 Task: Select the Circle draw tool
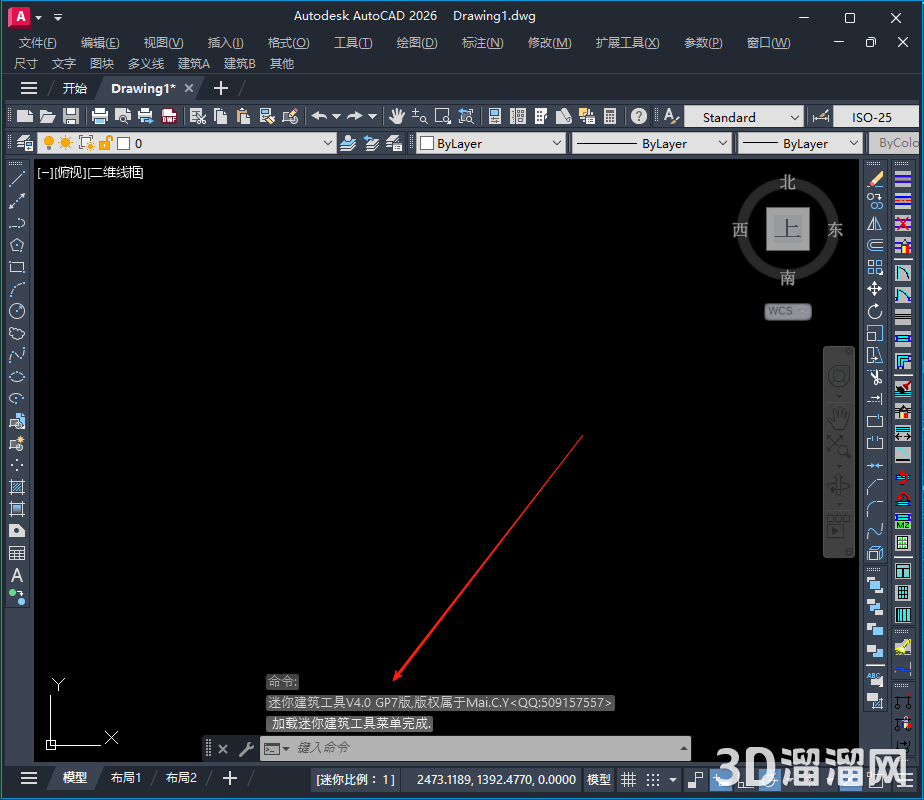coord(17,312)
